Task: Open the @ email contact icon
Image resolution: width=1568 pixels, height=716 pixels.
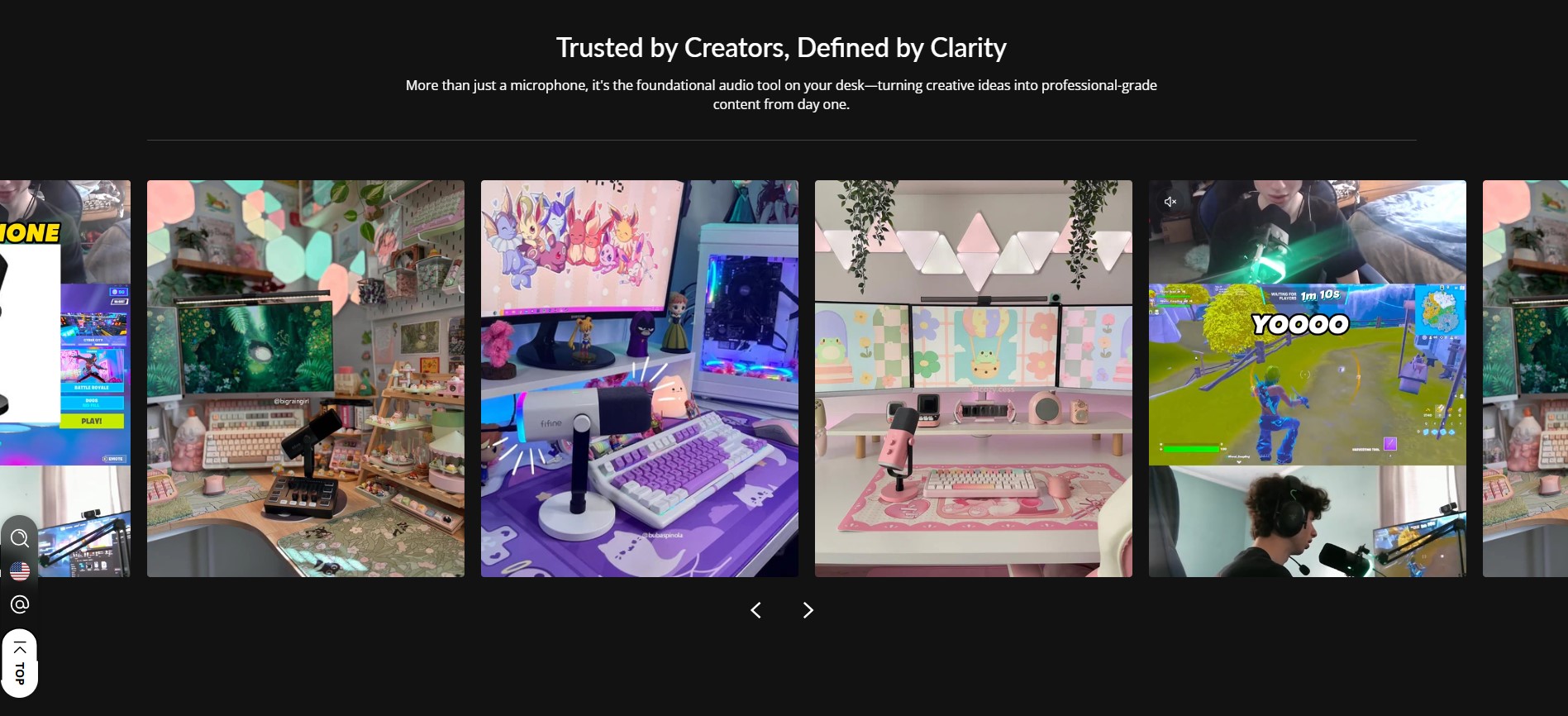Action: click(x=19, y=604)
